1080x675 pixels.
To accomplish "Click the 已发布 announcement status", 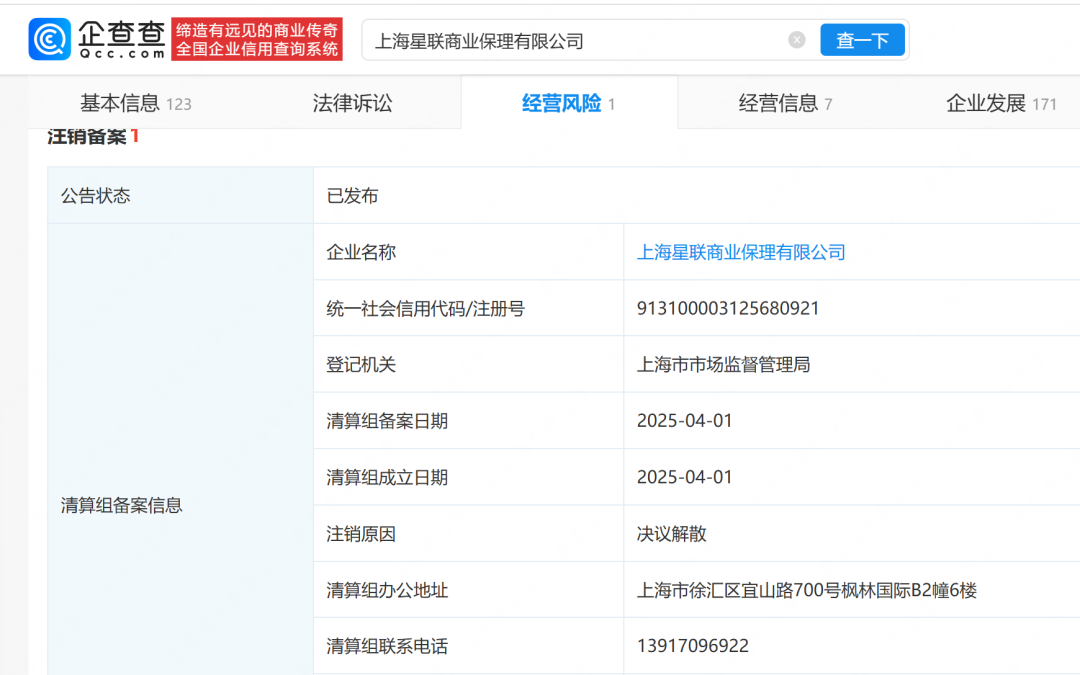I will tap(352, 196).
